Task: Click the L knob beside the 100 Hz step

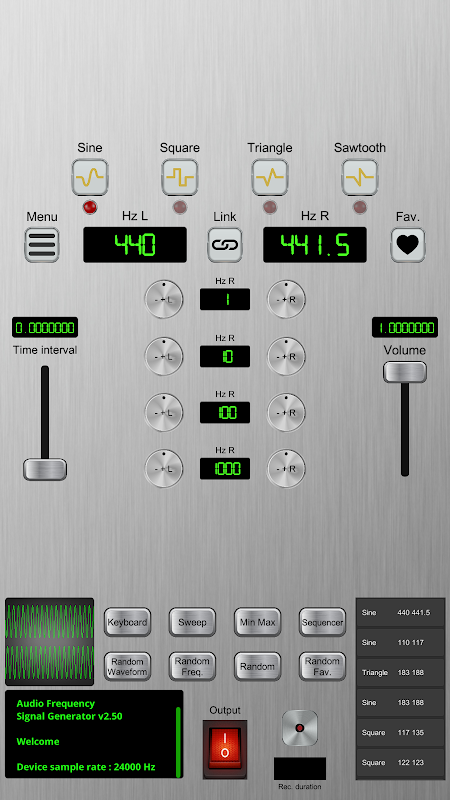Action: pos(164,412)
